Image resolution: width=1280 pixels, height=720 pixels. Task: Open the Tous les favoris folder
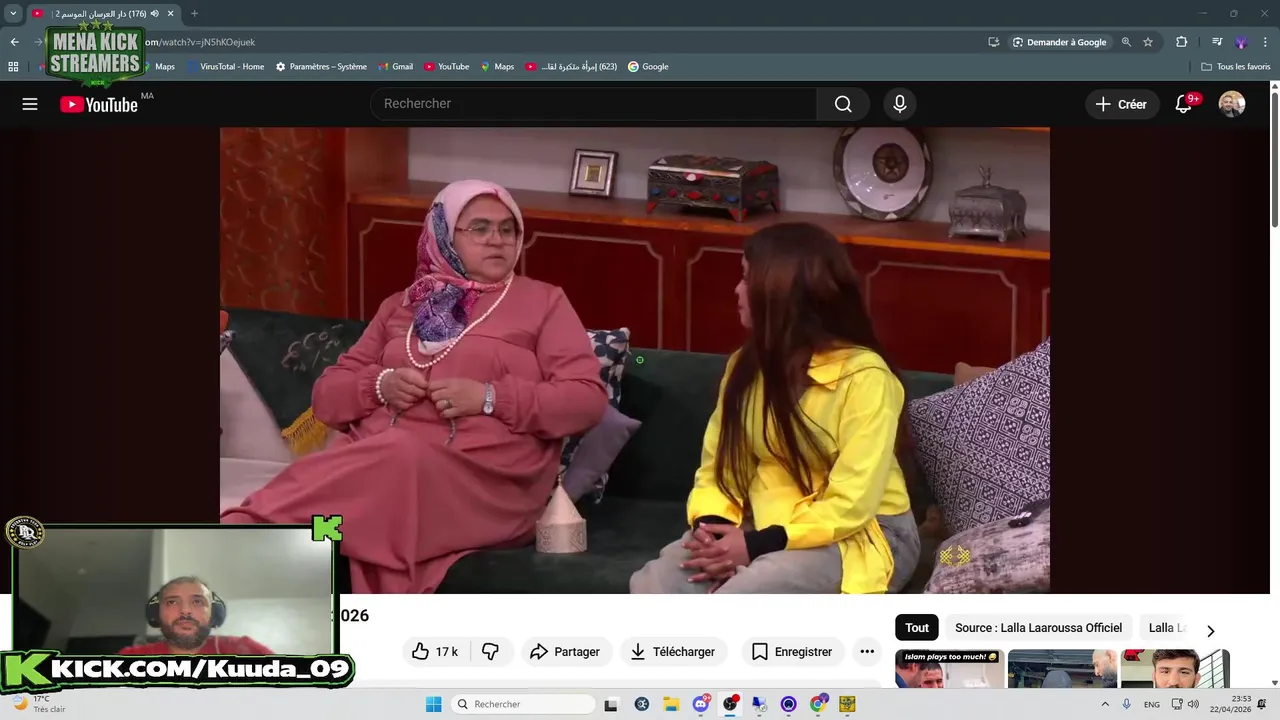coord(1235,67)
